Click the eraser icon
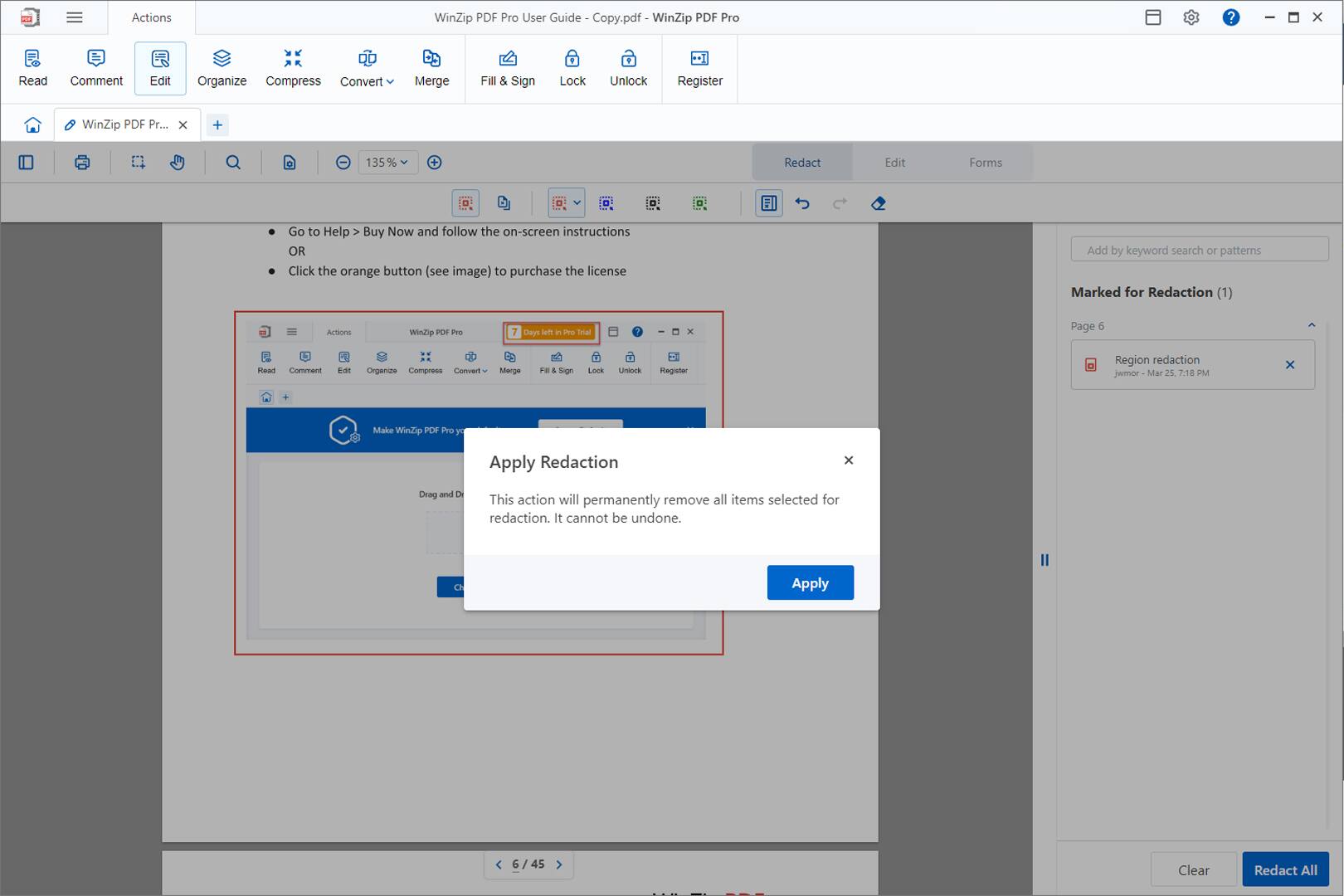This screenshot has width=1344, height=896. (879, 203)
